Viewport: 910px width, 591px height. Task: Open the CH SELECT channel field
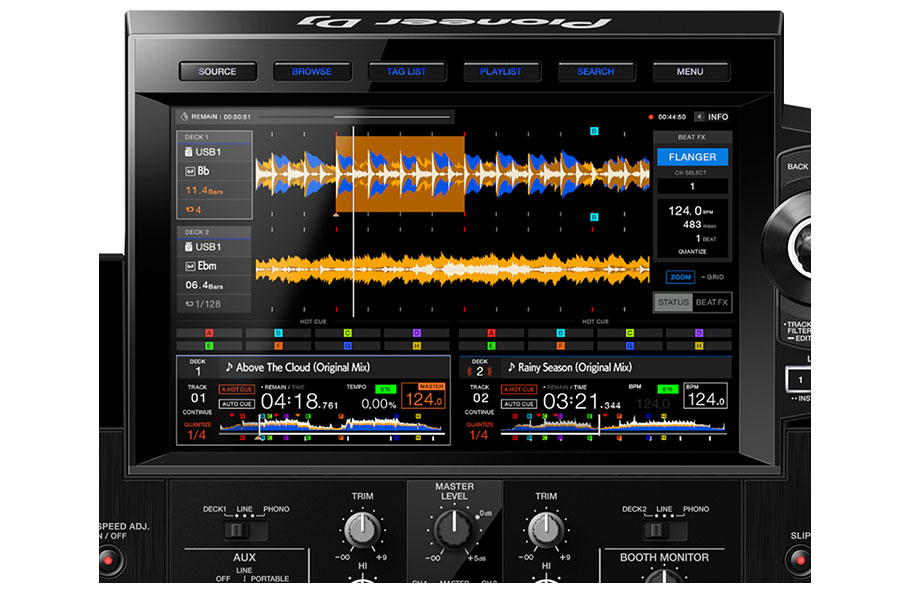[692, 186]
